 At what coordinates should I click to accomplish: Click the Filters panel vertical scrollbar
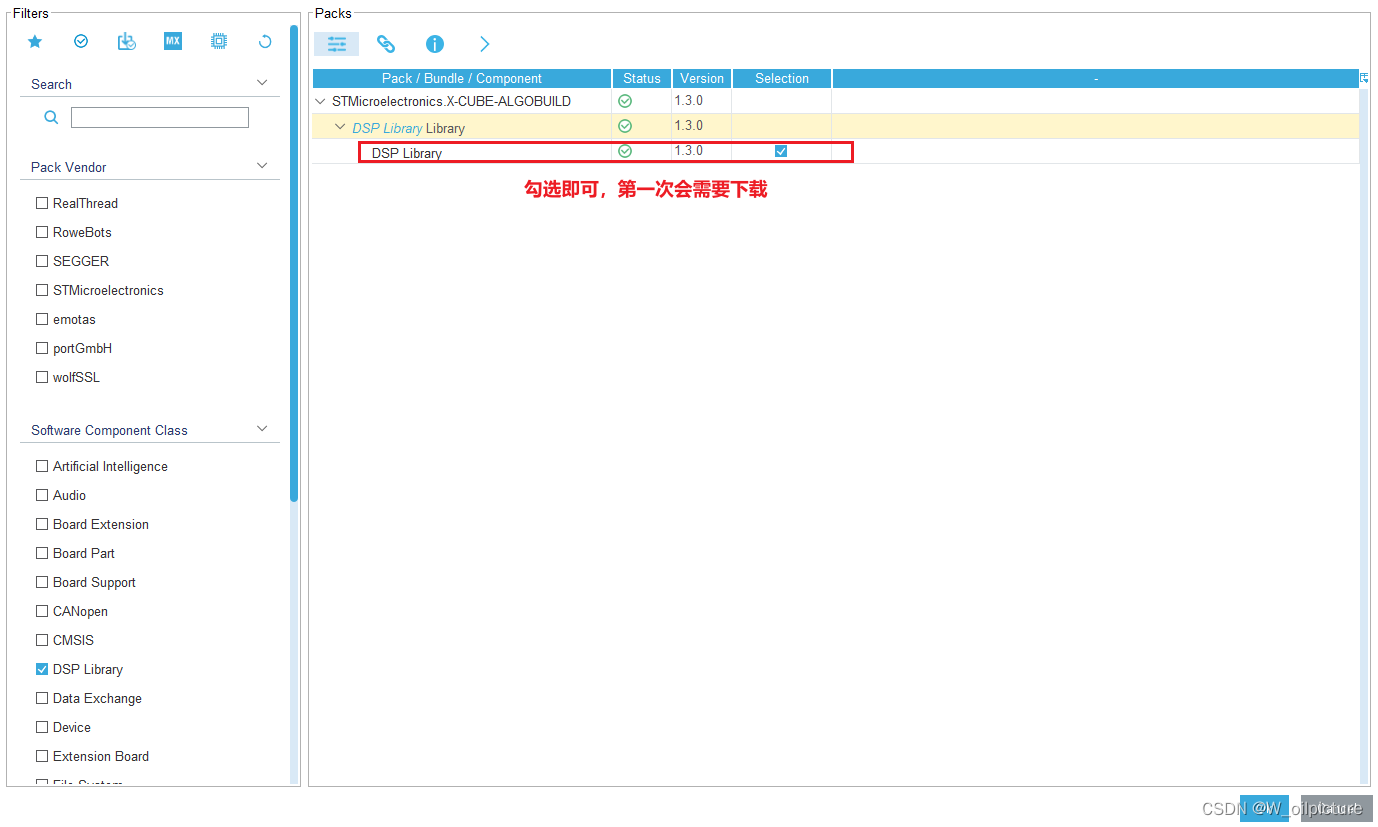[x=294, y=262]
